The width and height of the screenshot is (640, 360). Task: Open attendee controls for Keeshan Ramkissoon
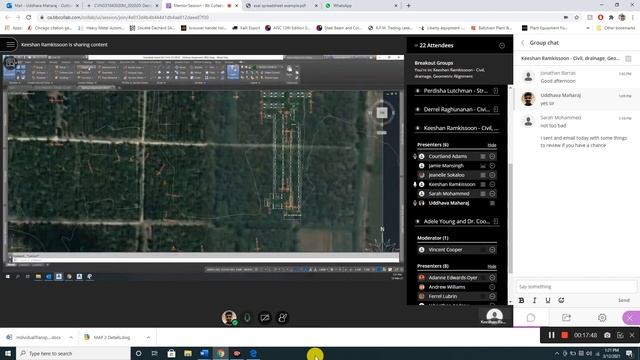pyautogui.click(x=492, y=184)
